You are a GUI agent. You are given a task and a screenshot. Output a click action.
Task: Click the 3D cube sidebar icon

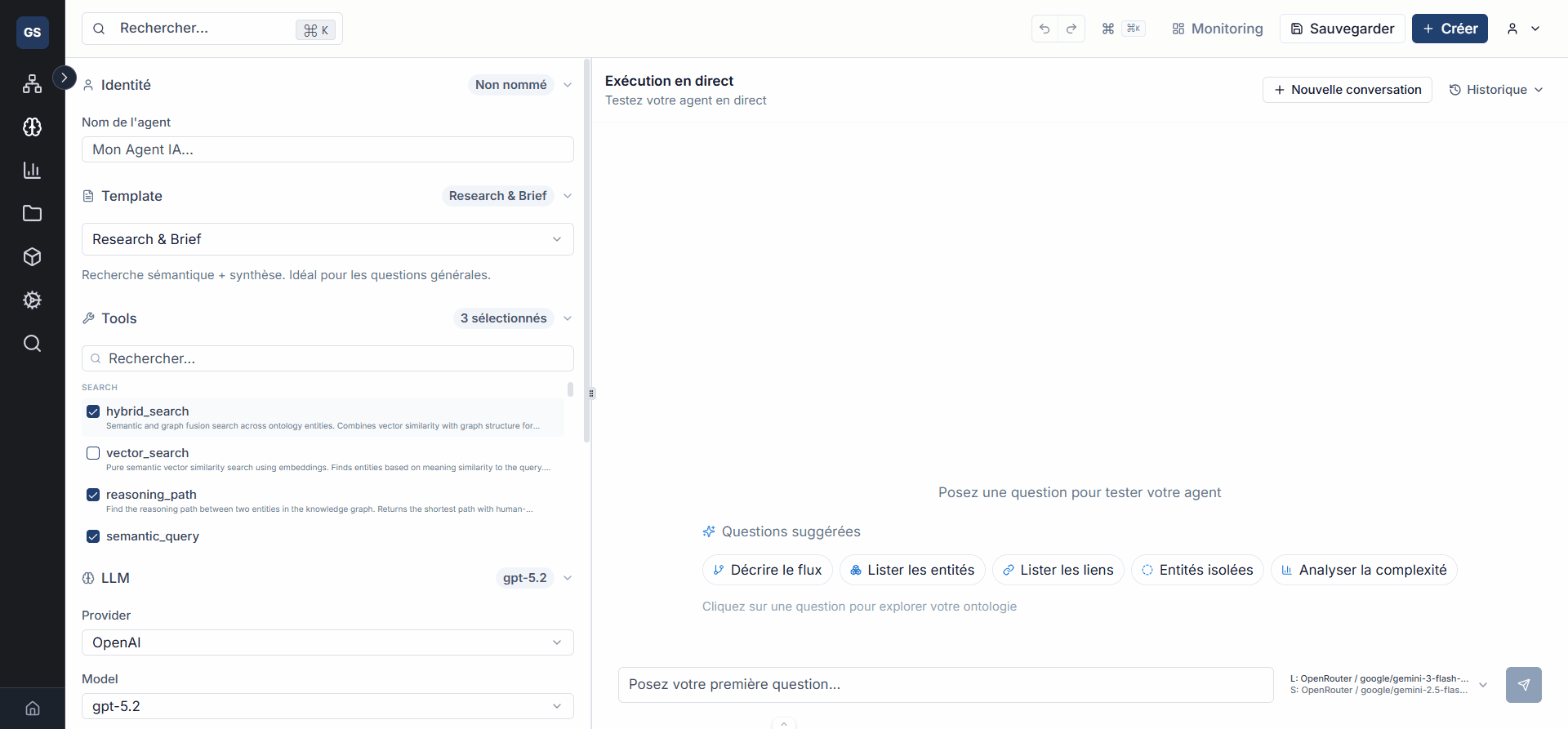pyautogui.click(x=32, y=257)
